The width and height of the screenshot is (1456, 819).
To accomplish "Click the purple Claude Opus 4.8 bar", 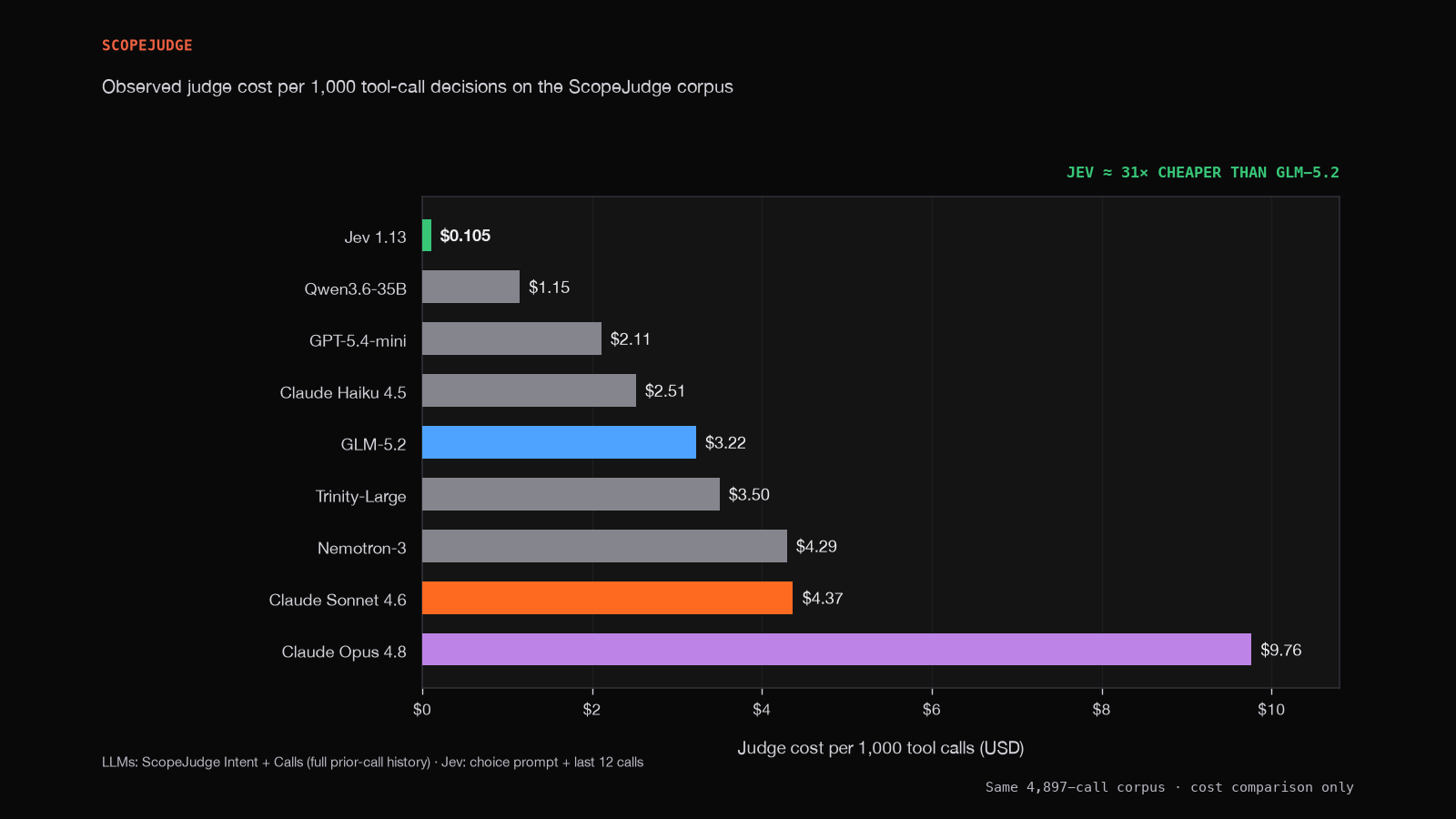I will click(x=836, y=650).
